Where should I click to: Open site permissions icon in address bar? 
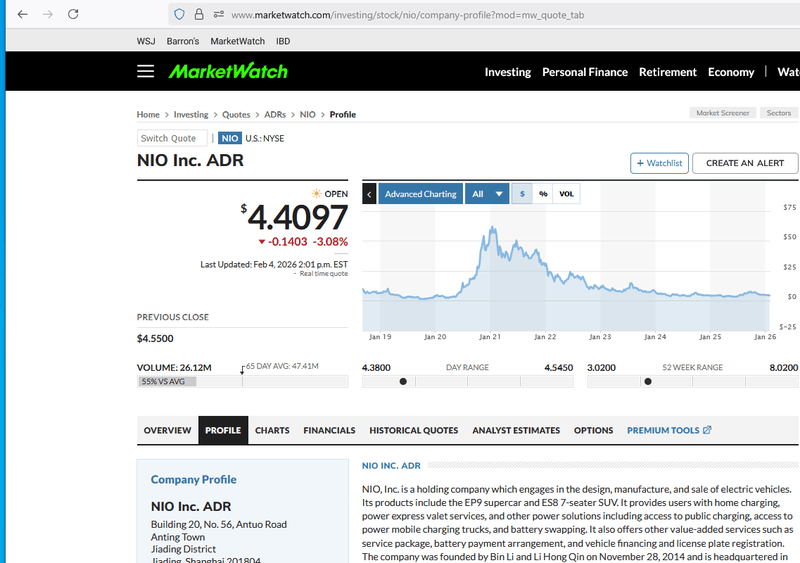(219, 14)
